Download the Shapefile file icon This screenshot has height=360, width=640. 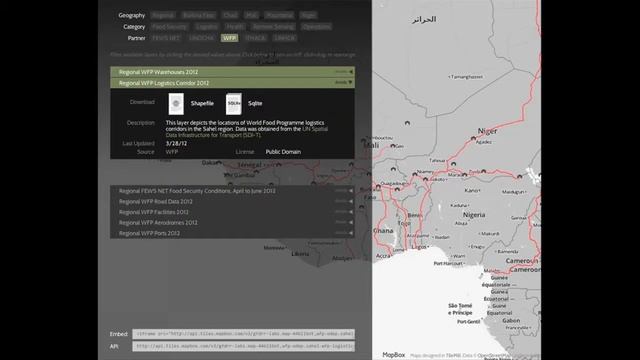tap(176, 104)
